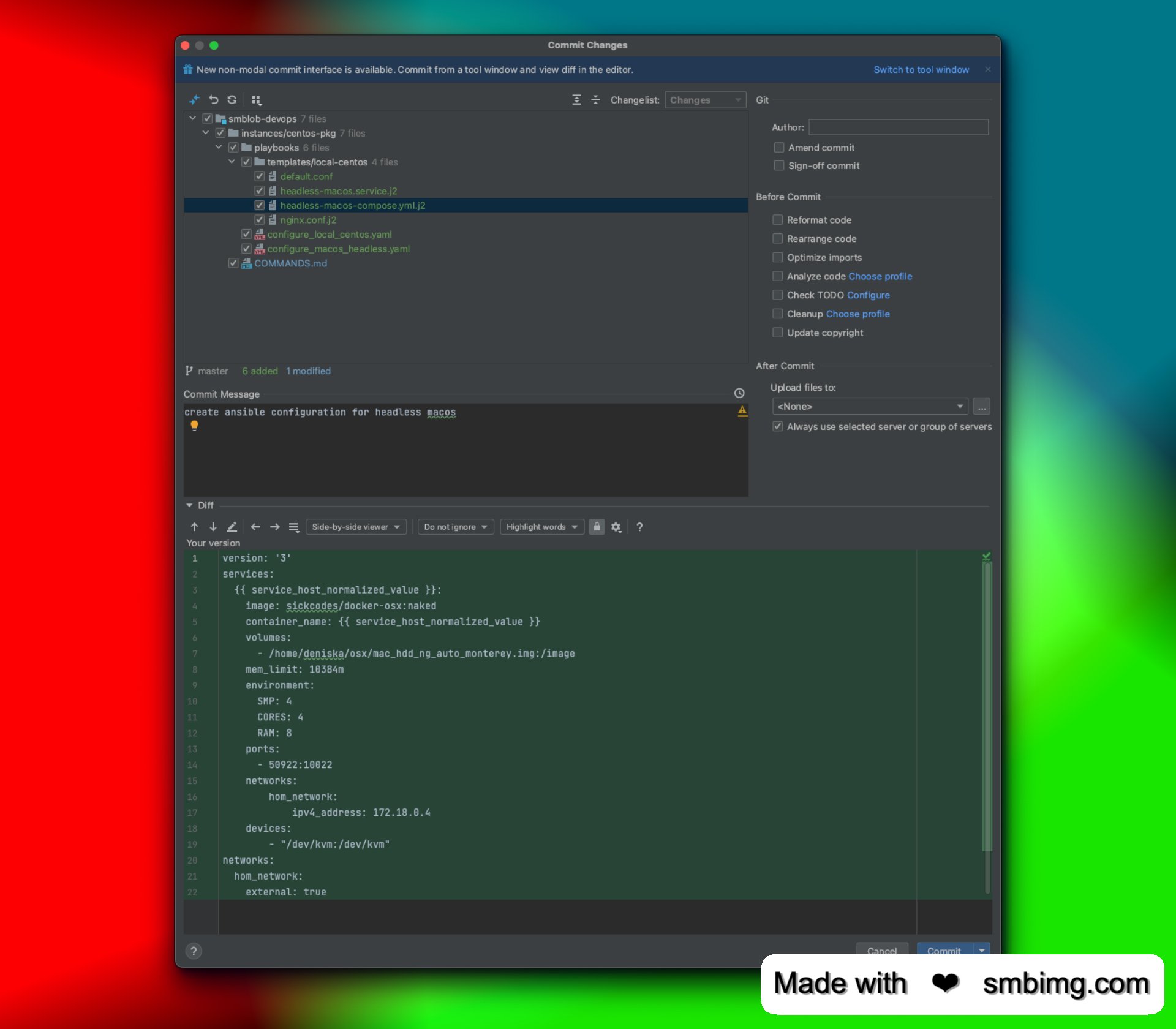Open Highlight words dropdown
Viewport: 1176px width, 1029px height.
point(542,527)
